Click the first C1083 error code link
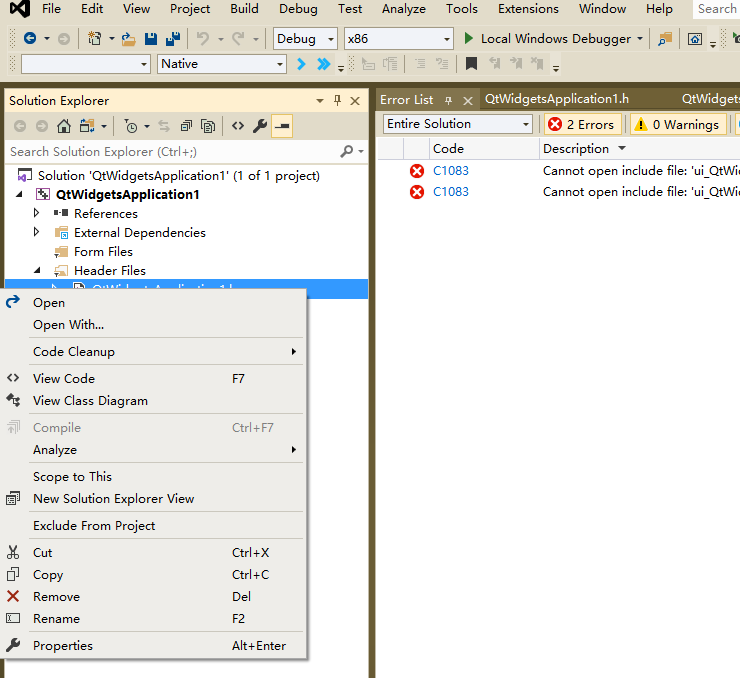 coord(451,170)
